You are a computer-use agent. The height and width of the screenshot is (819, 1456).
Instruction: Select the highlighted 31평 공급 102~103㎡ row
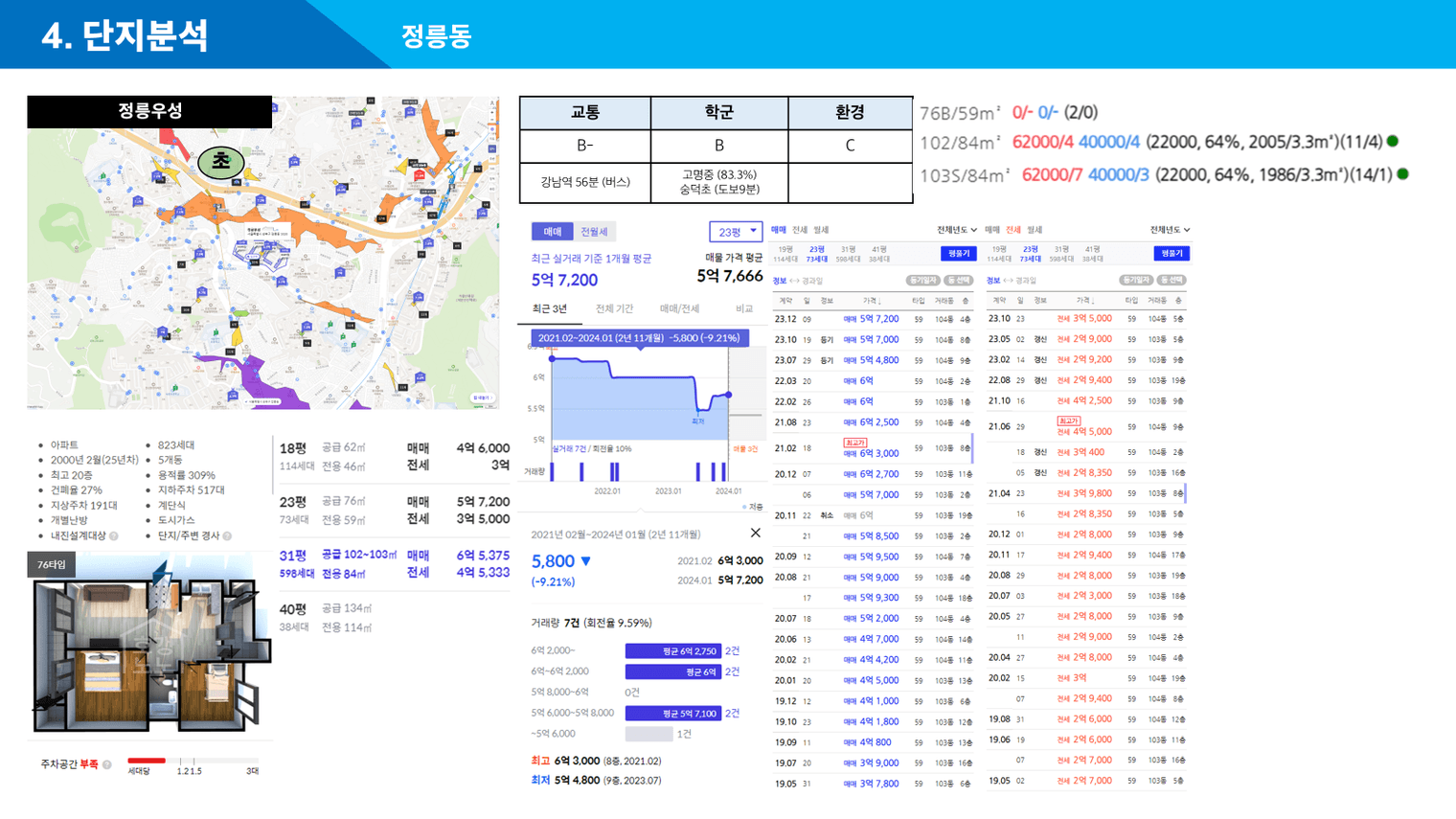(394, 564)
